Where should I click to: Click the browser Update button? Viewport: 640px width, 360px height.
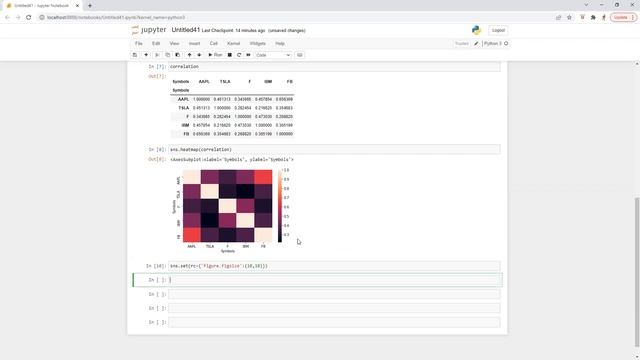point(623,18)
